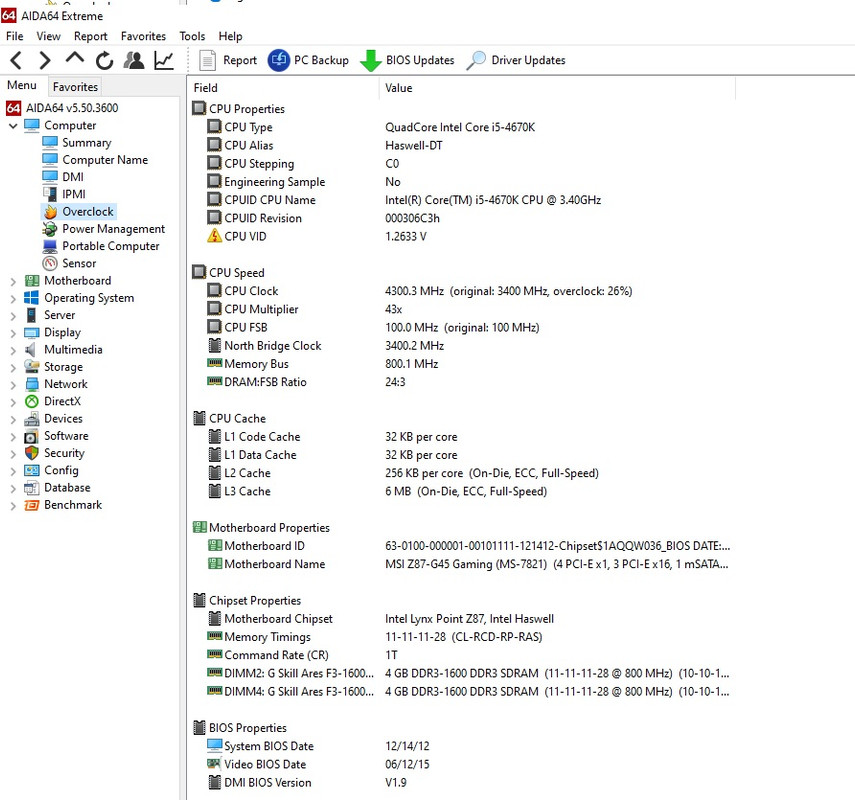Open the Report menu
The height and width of the screenshot is (800, 855).
91,37
